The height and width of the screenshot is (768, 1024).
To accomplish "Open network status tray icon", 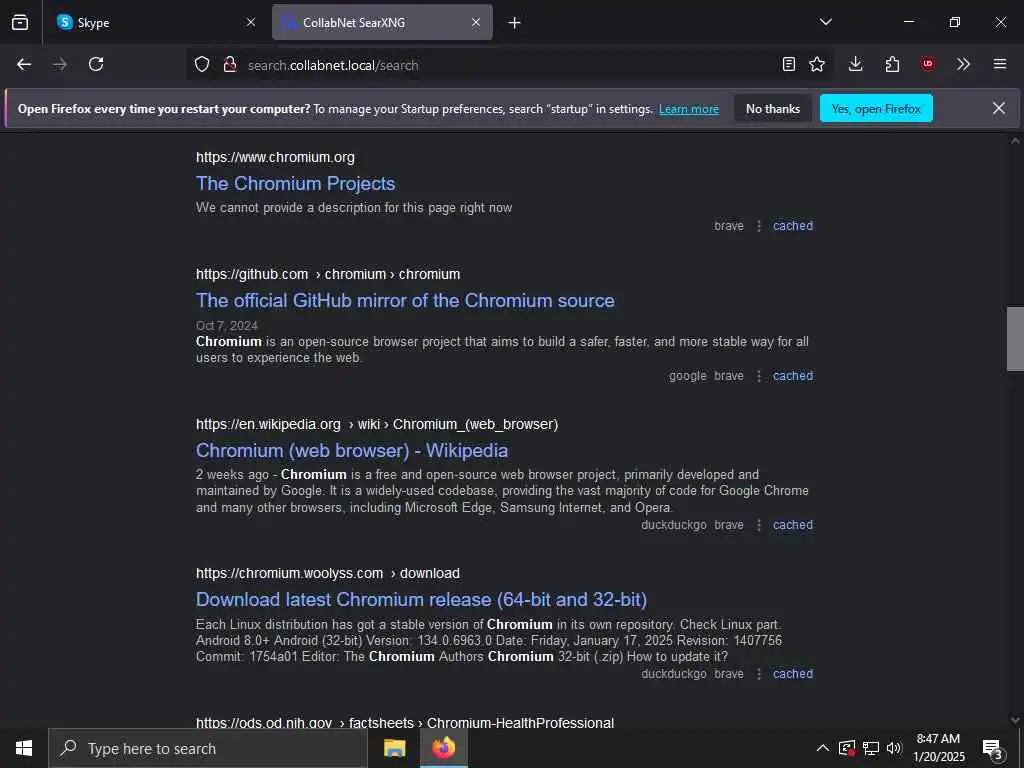I will coord(871,748).
